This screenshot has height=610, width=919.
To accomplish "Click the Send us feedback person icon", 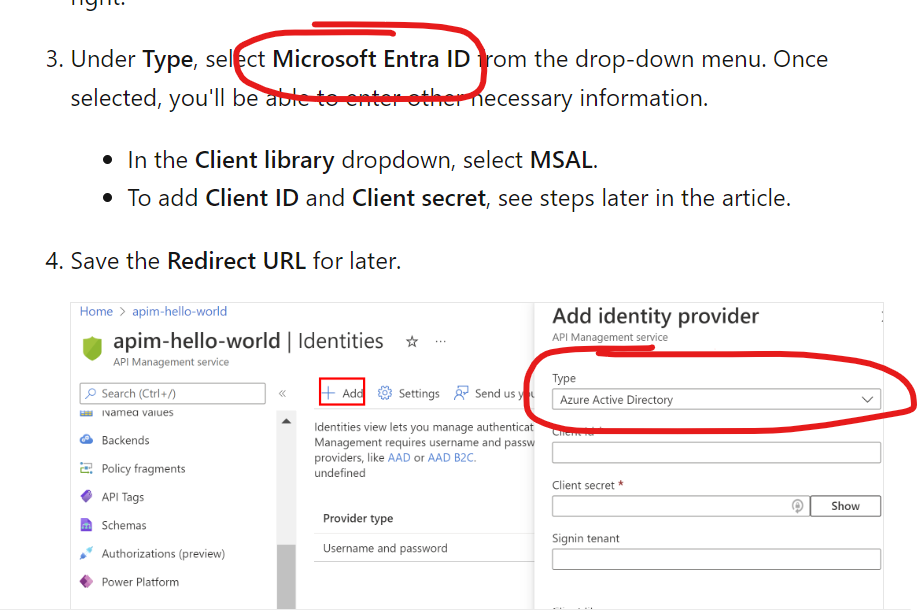I will (461, 393).
